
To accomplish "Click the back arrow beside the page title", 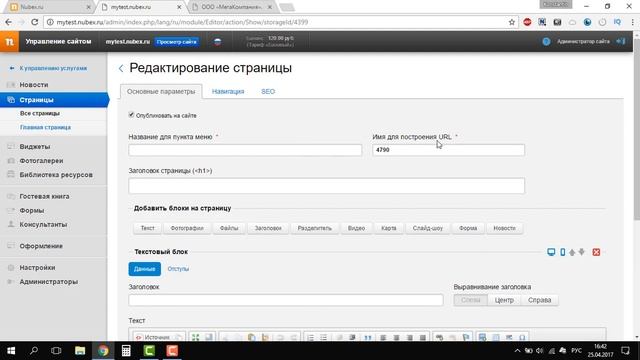I will 121,69.
